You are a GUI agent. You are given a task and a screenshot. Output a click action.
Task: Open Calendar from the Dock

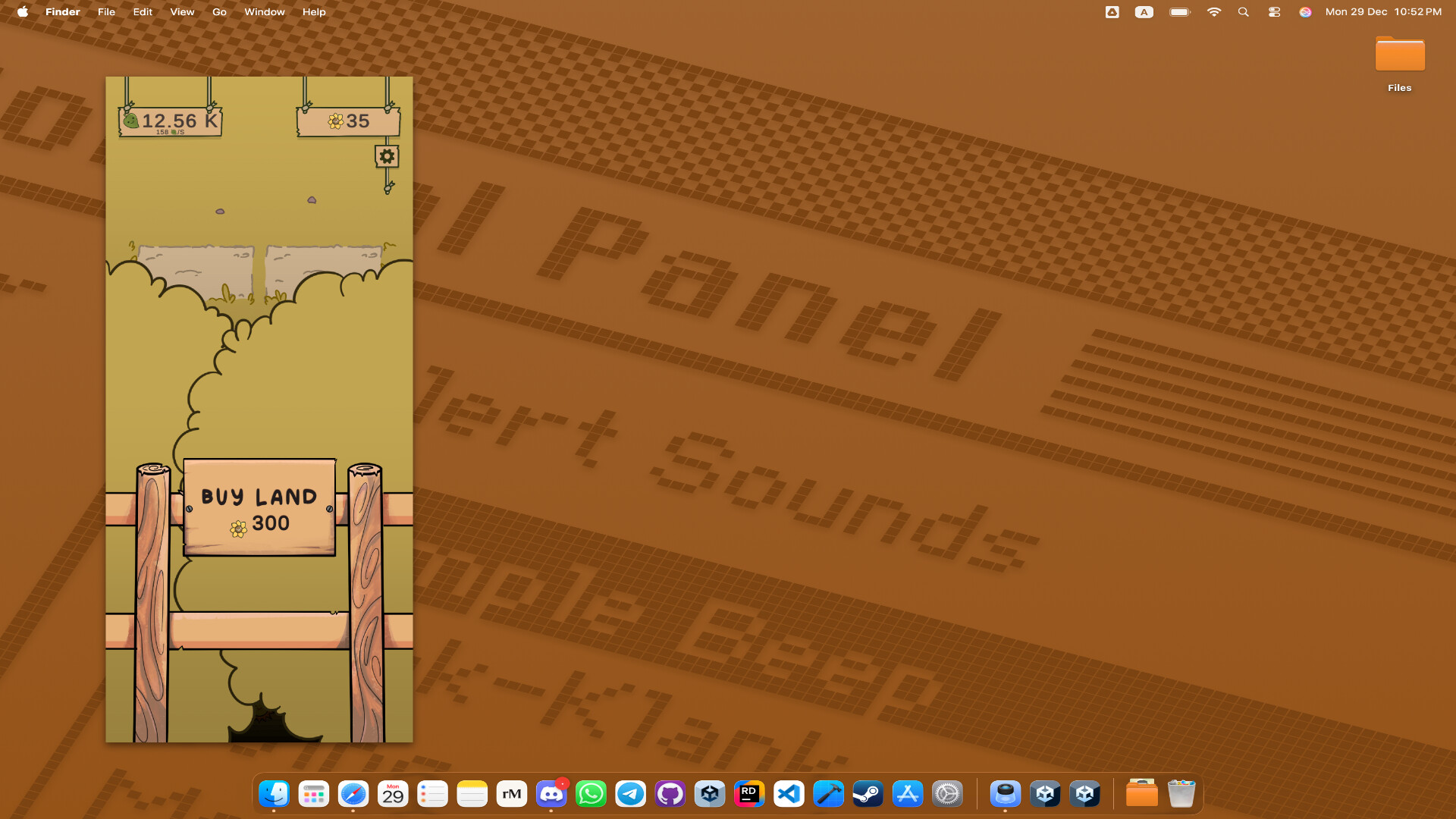(393, 794)
